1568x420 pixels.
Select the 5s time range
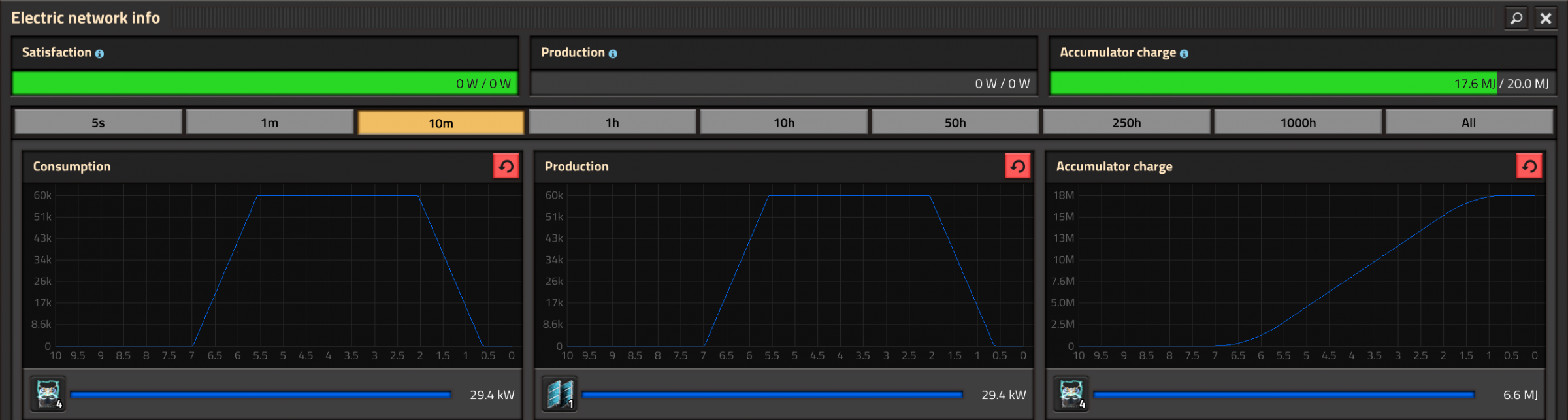pos(98,123)
